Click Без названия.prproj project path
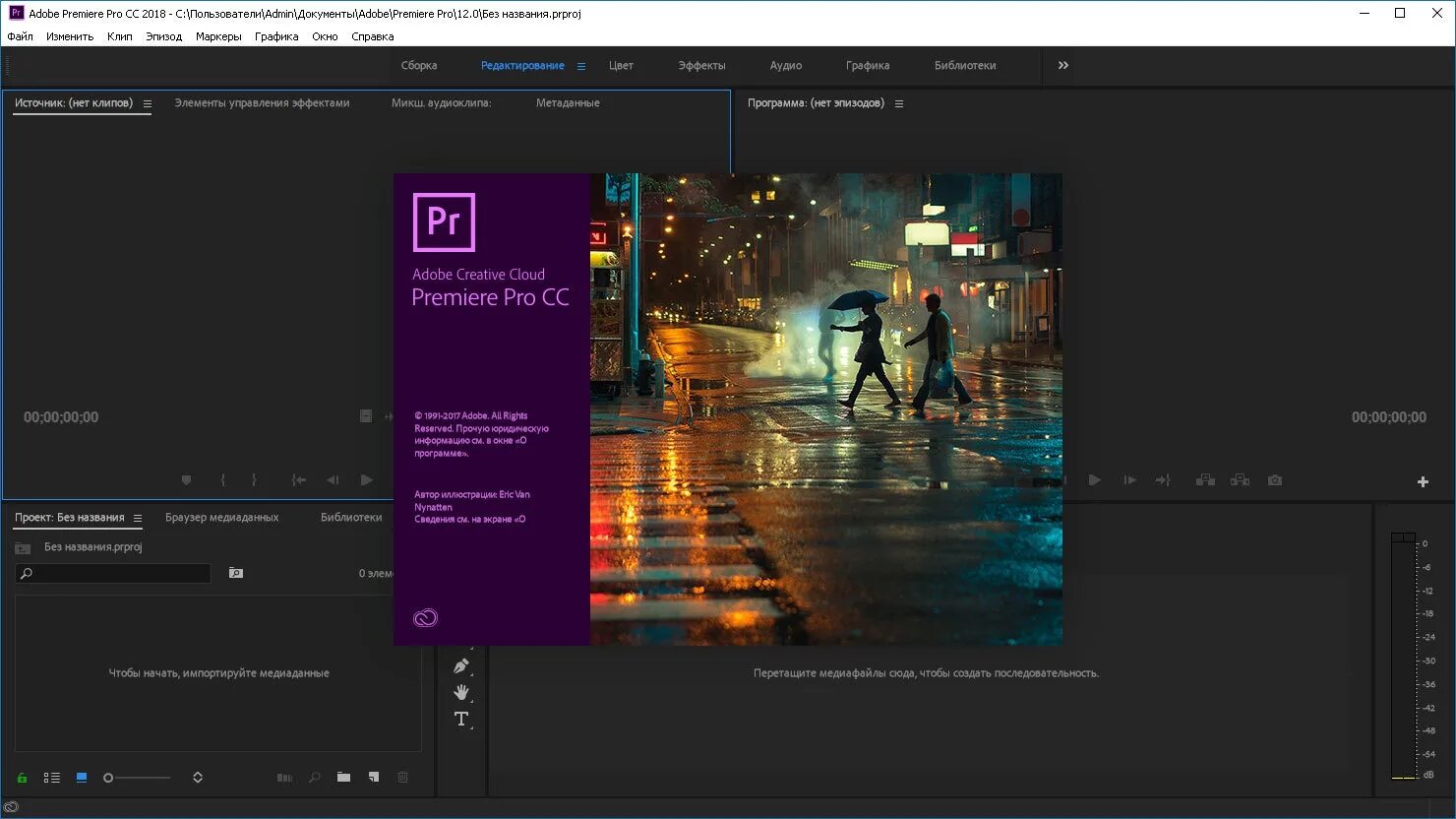This screenshot has width=1456, height=819. tap(92, 547)
